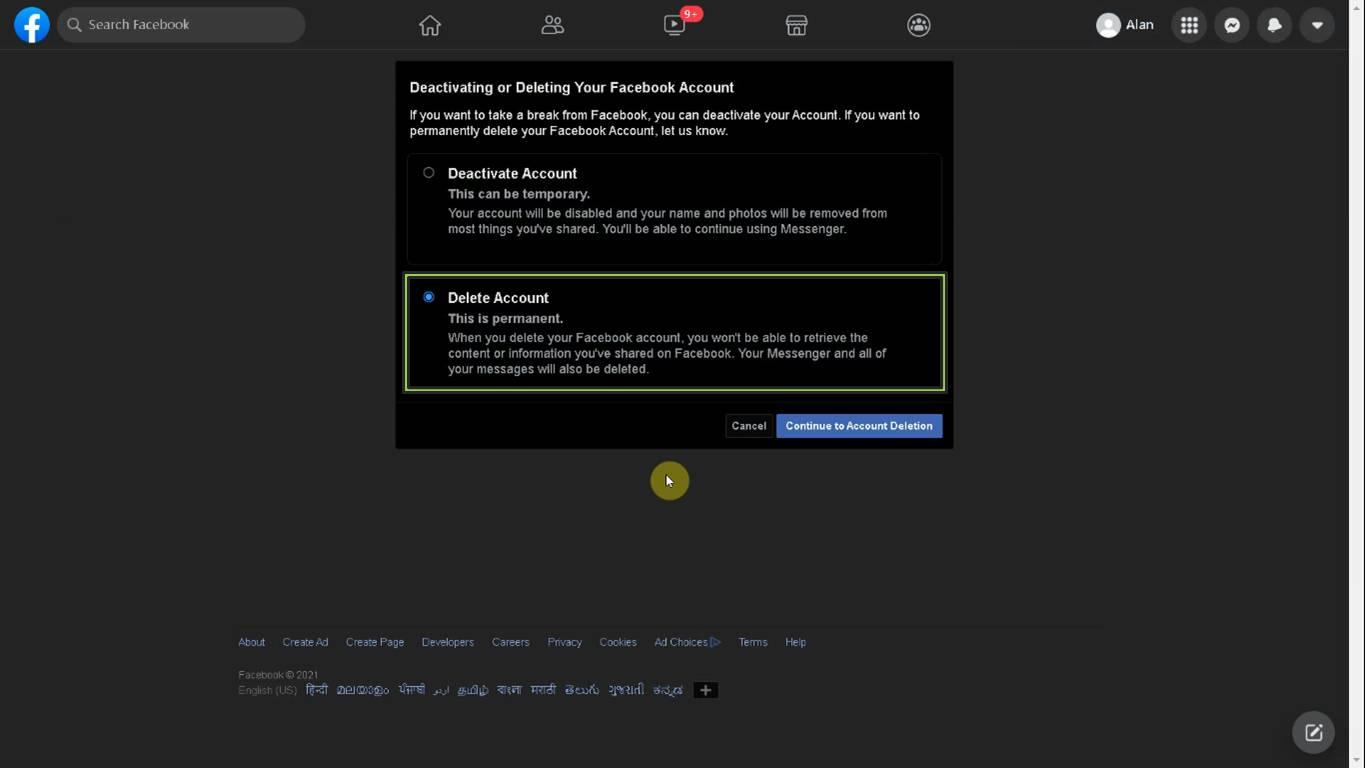Image resolution: width=1365 pixels, height=768 pixels.
Task: Open the Help footer link
Action: tap(796, 642)
